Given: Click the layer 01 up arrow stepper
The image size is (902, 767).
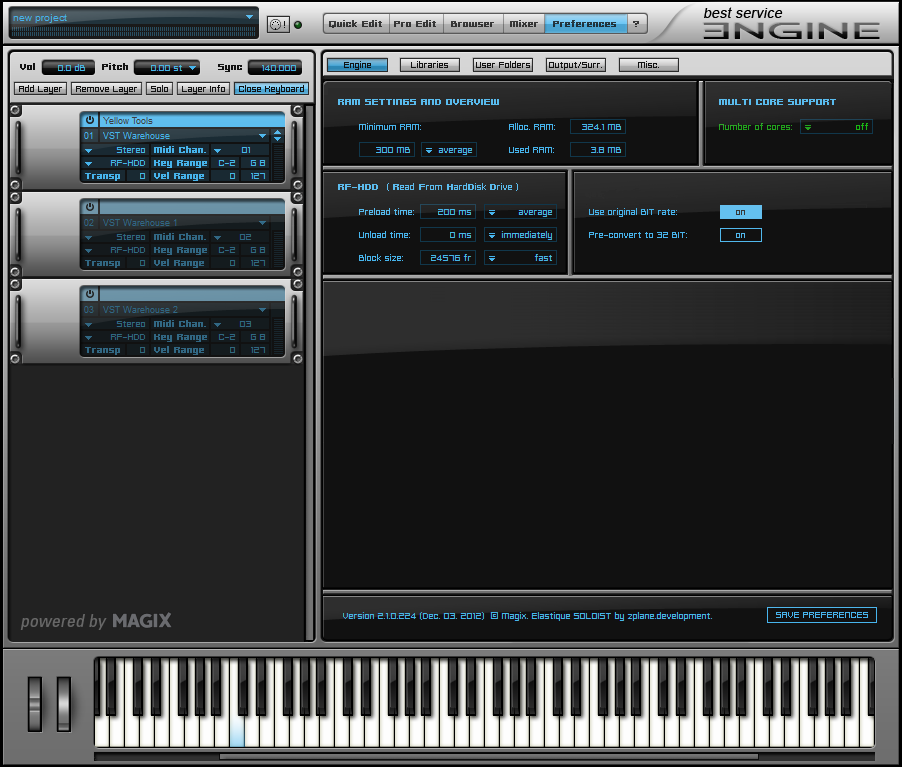Looking at the screenshot, I should pyautogui.click(x=278, y=132).
